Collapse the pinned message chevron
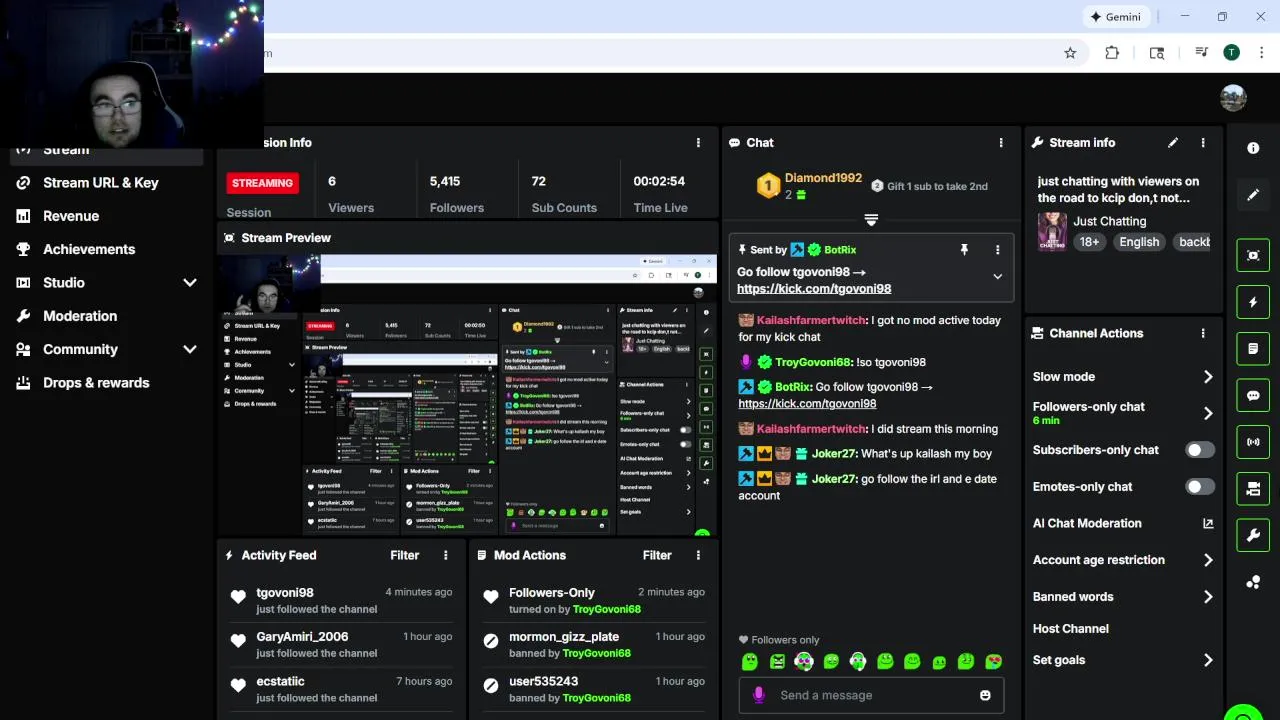 [x=997, y=277]
